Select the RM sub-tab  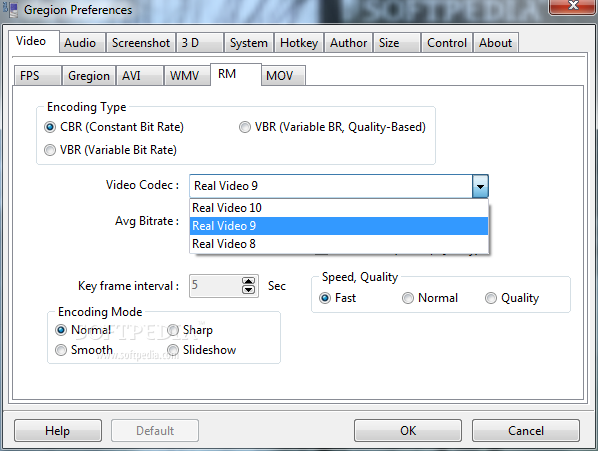click(x=236, y=74)
